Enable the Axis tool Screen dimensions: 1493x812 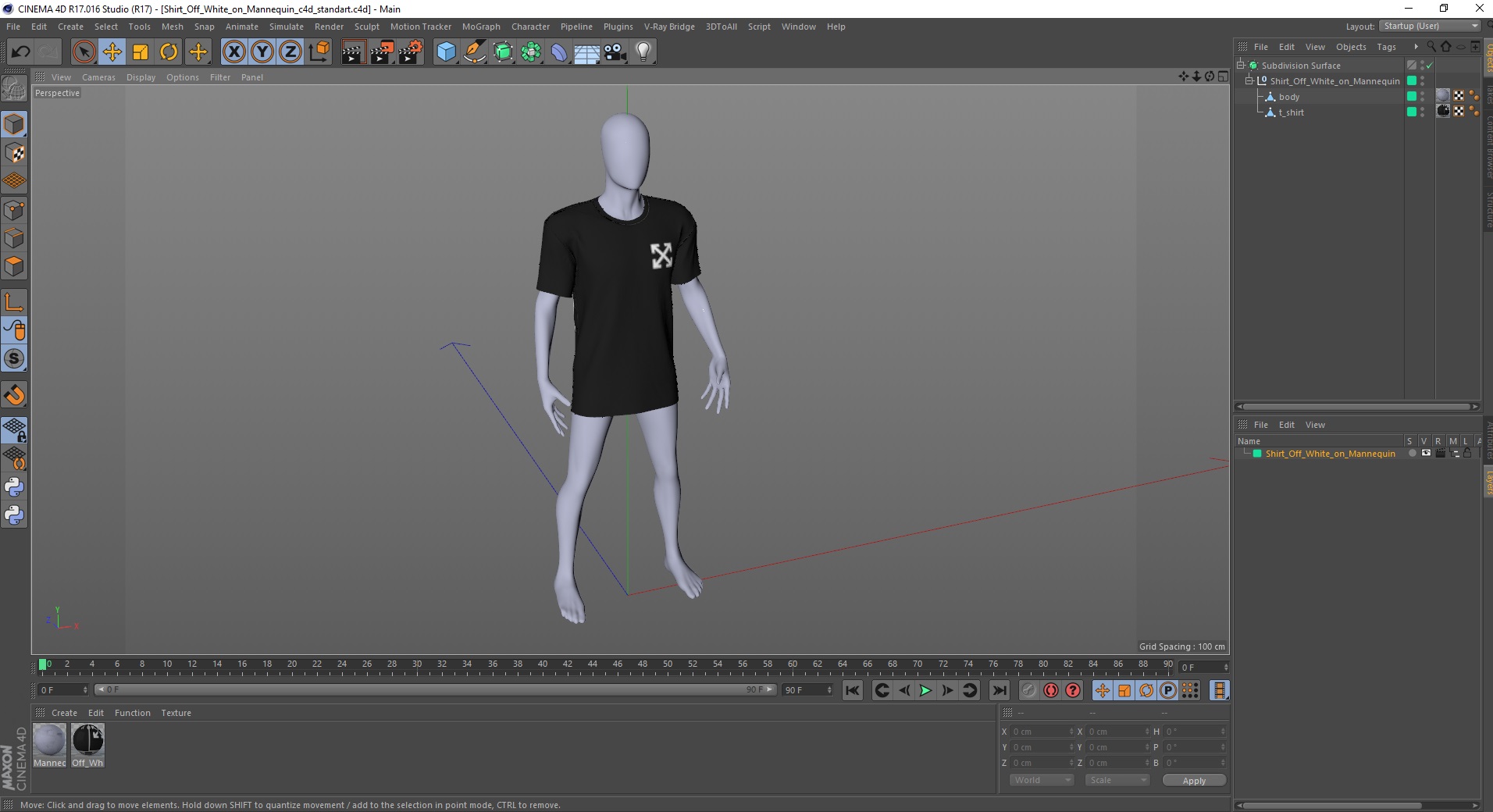pos(14,302)
